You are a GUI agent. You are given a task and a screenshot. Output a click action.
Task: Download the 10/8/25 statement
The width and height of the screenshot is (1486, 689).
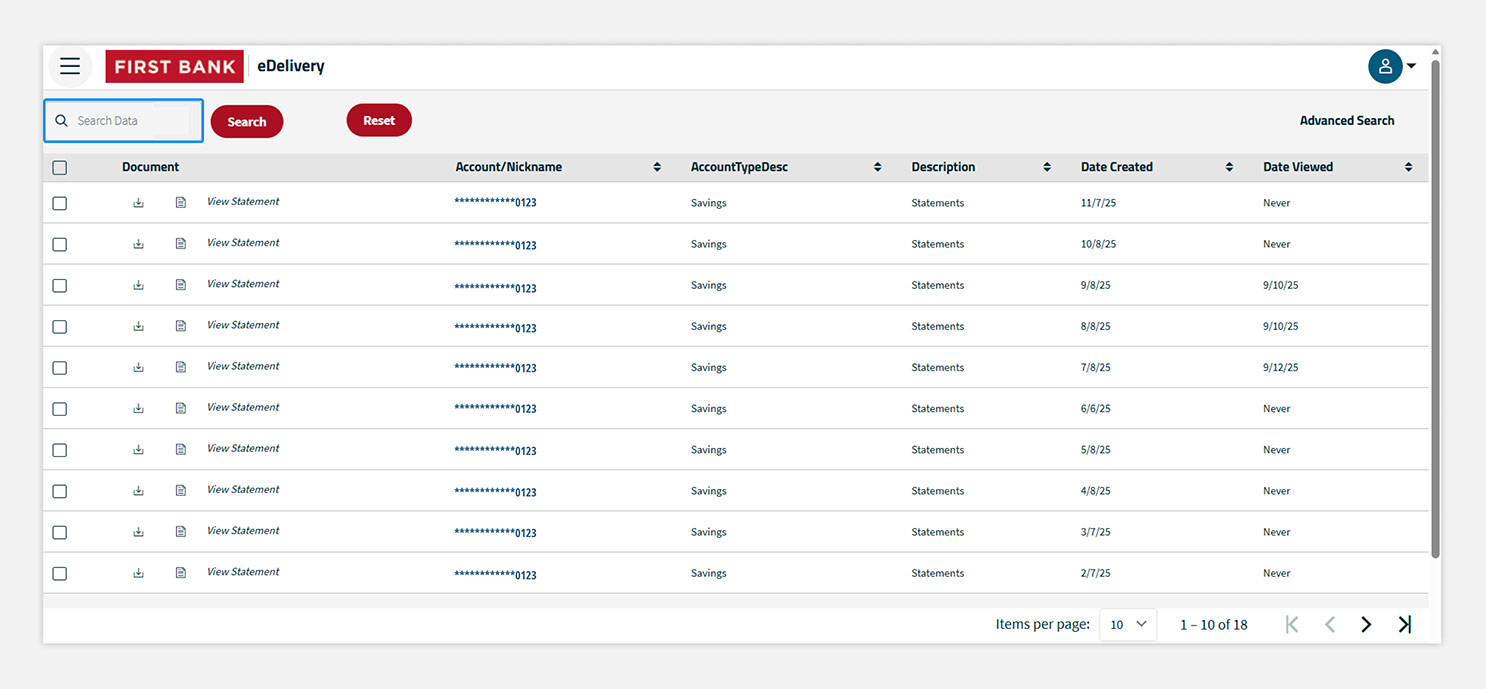139,244
